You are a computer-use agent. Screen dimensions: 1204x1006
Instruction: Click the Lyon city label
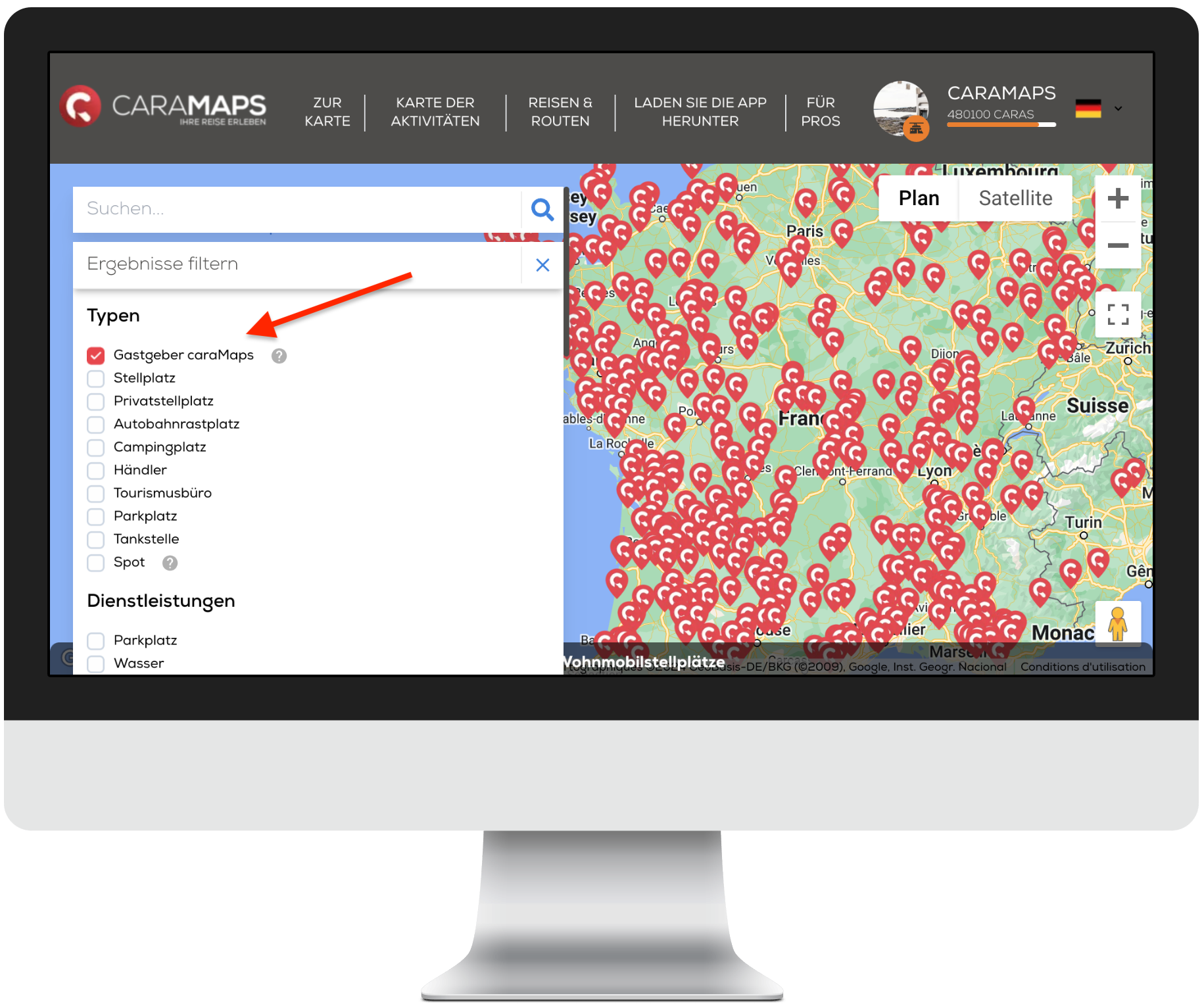click(934, 471)
